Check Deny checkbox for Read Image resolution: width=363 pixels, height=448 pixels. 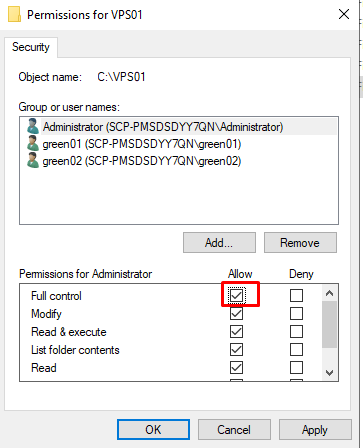pyautogui.click(x=296, y=367)
